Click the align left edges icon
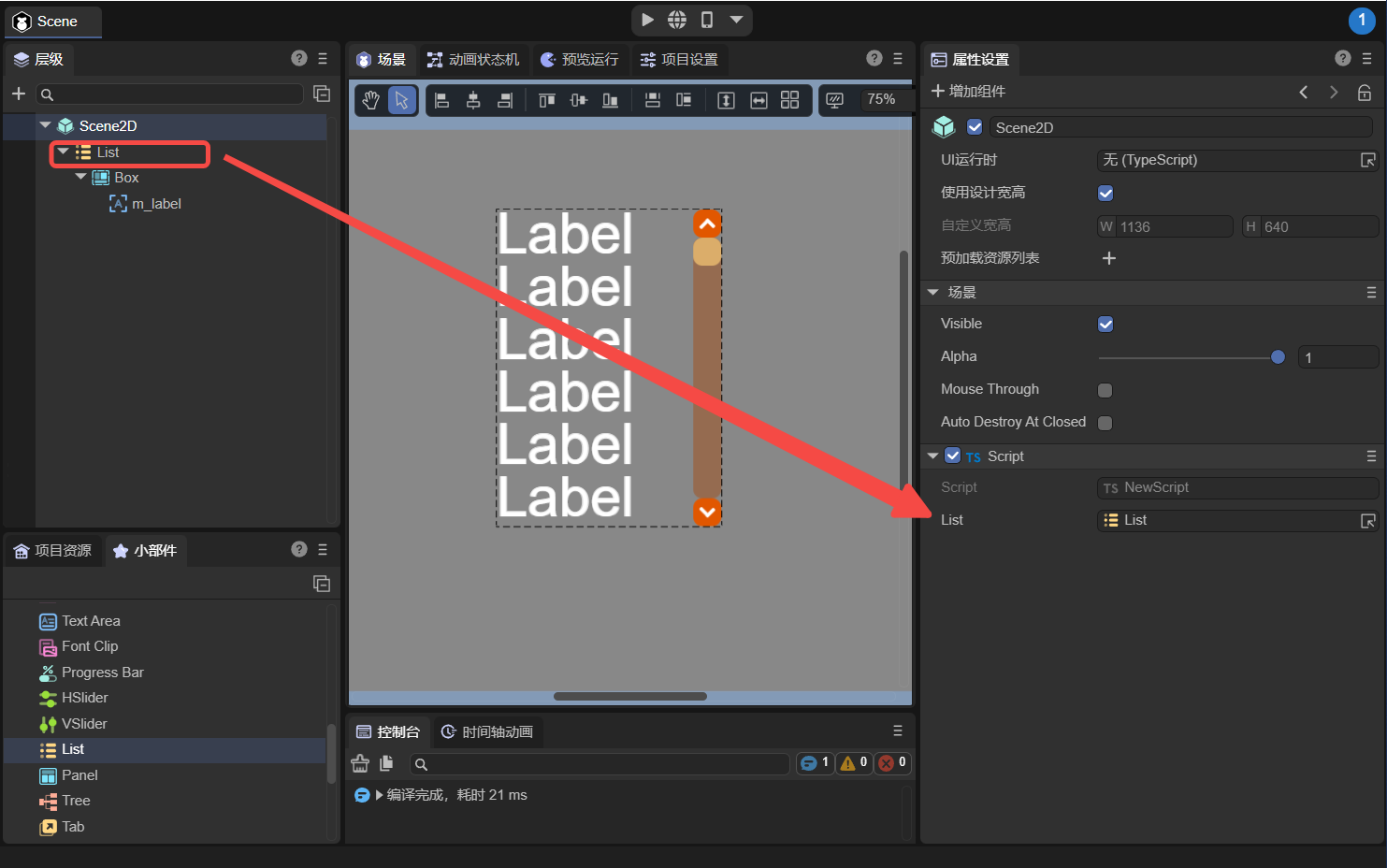The image size is (1387, 868). coord(442,100)
